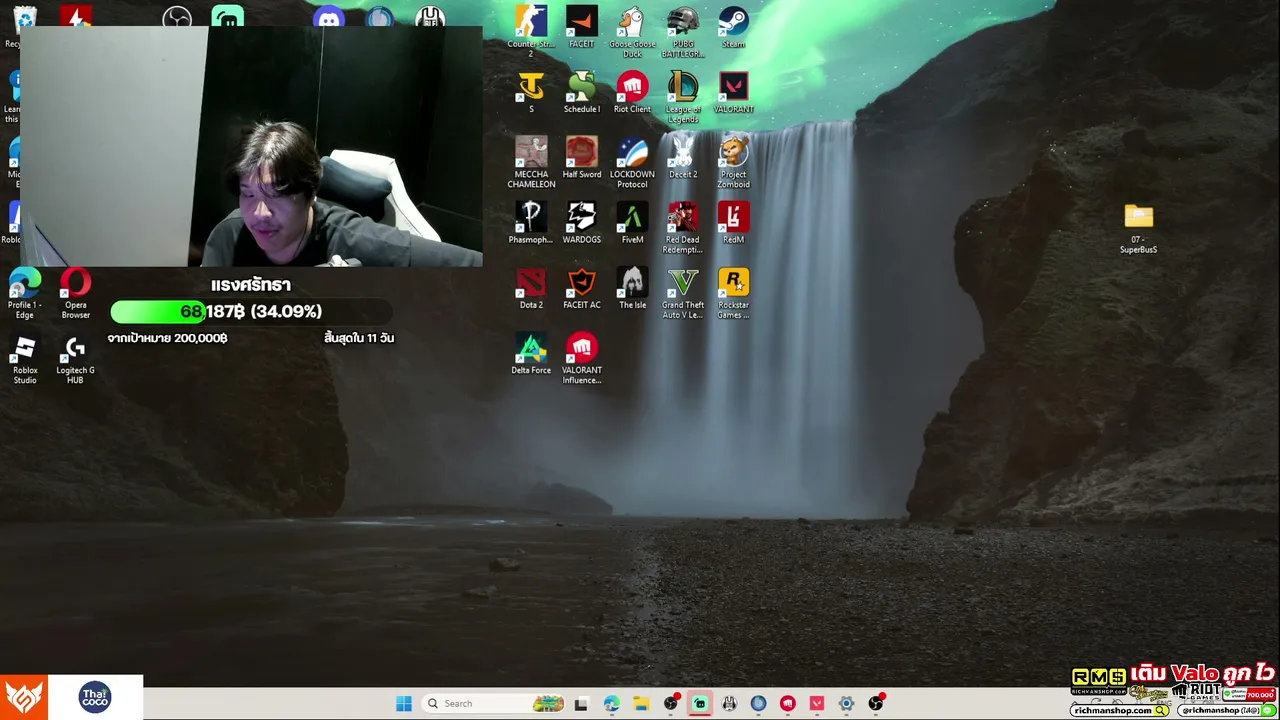Open Microsoft Edge from the taskbar

[x=611, y=703]
